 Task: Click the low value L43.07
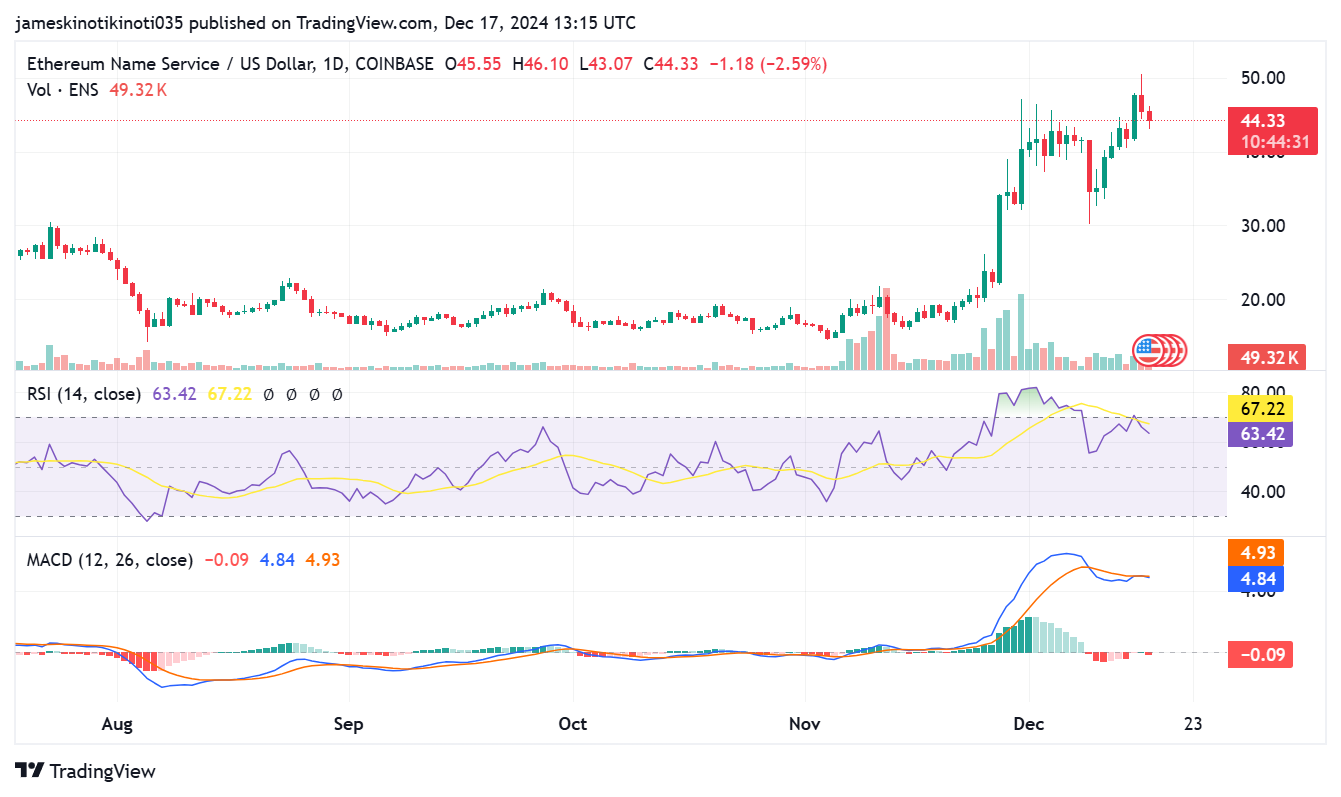(604, 64)
